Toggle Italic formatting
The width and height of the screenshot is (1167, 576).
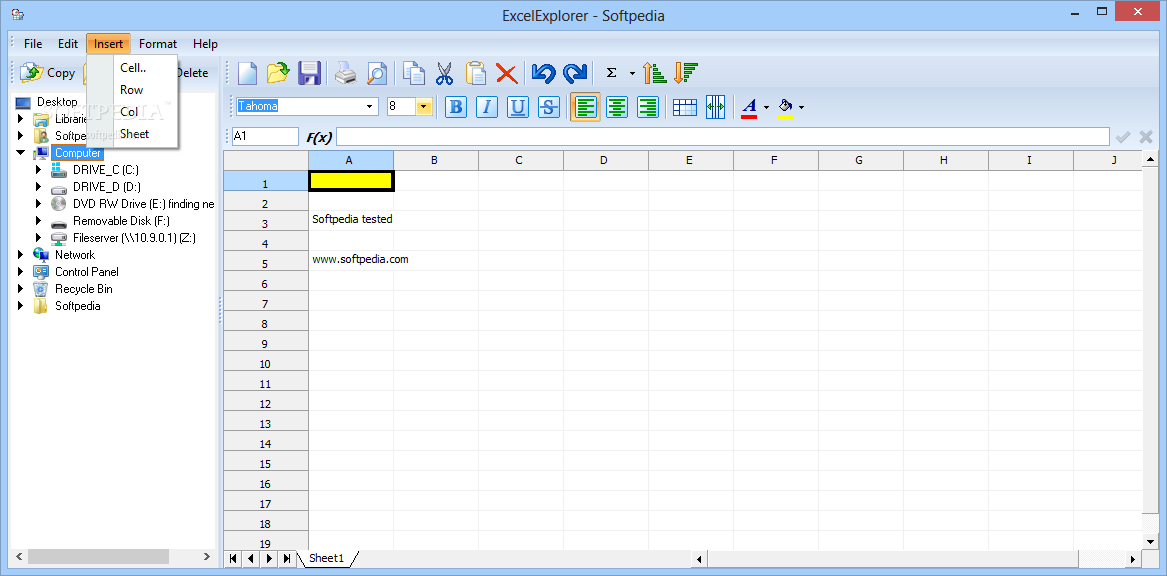(487, 107)
